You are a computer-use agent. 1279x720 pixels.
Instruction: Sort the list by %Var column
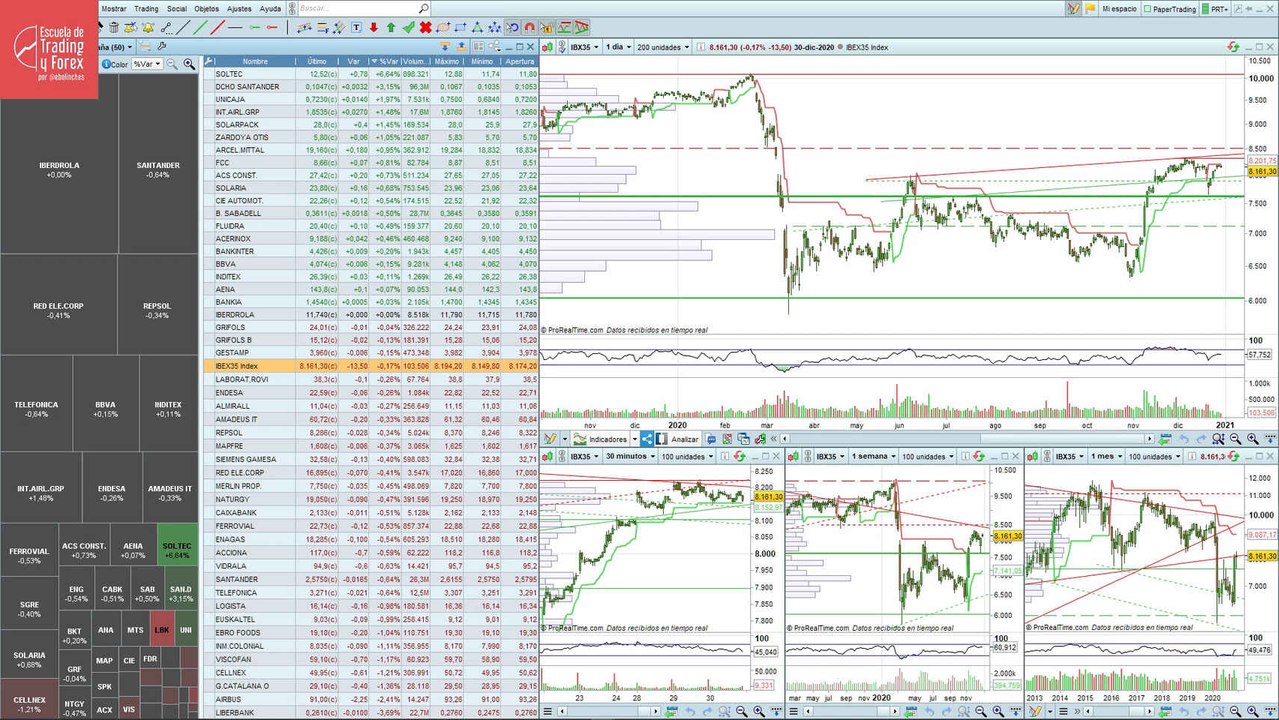[384, 61]
